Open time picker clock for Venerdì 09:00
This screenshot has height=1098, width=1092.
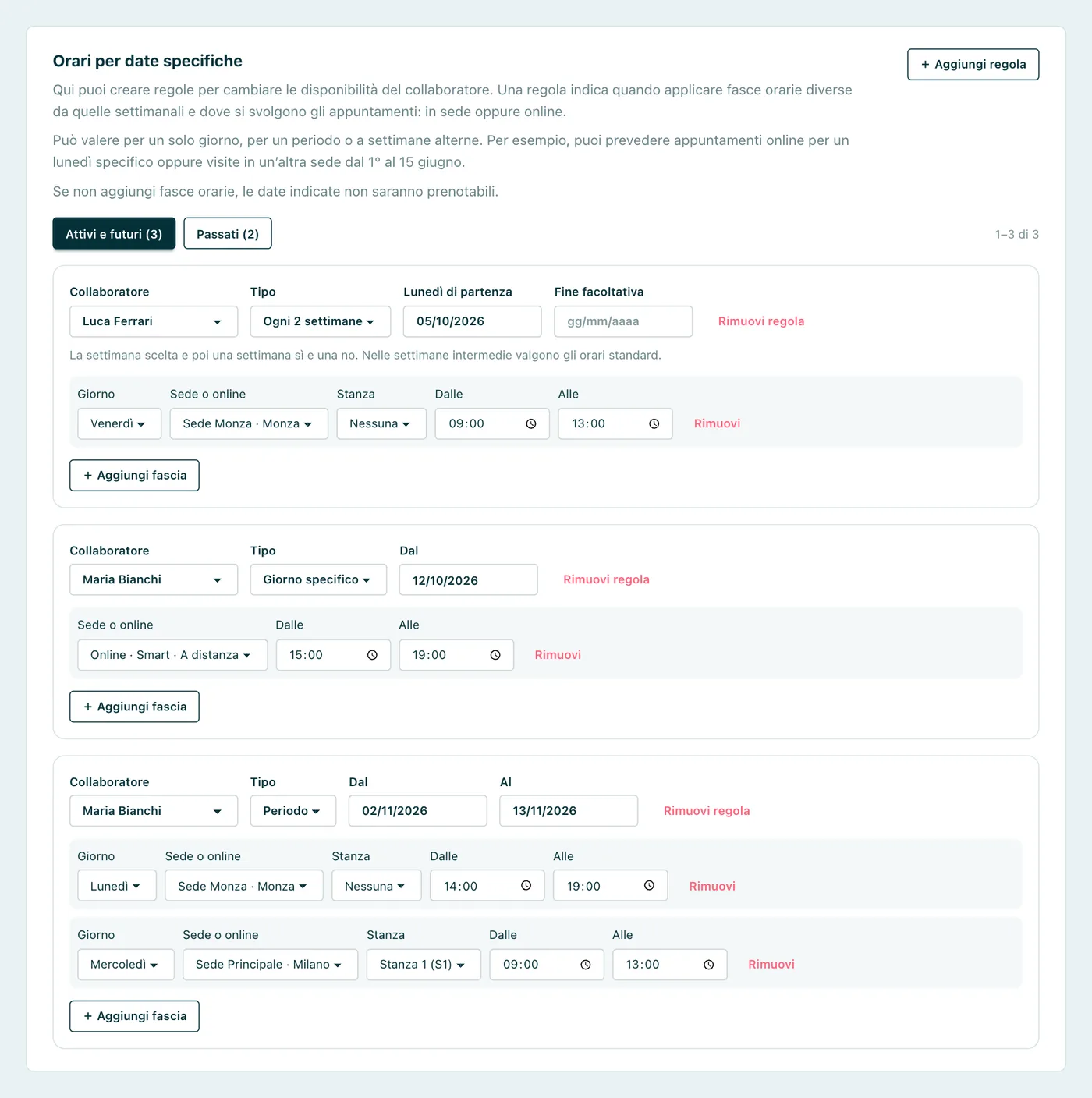tap(531, 423)
